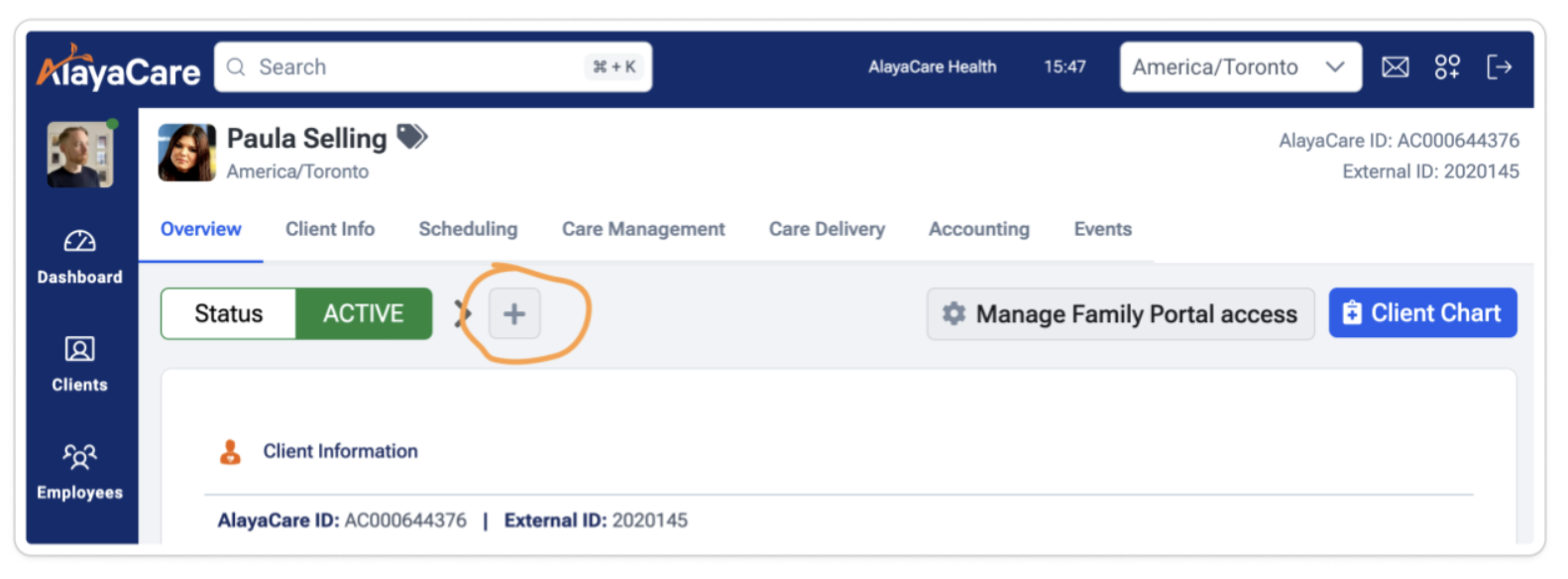Open the apps grid icon
1568x579 pixels.
1447,67
